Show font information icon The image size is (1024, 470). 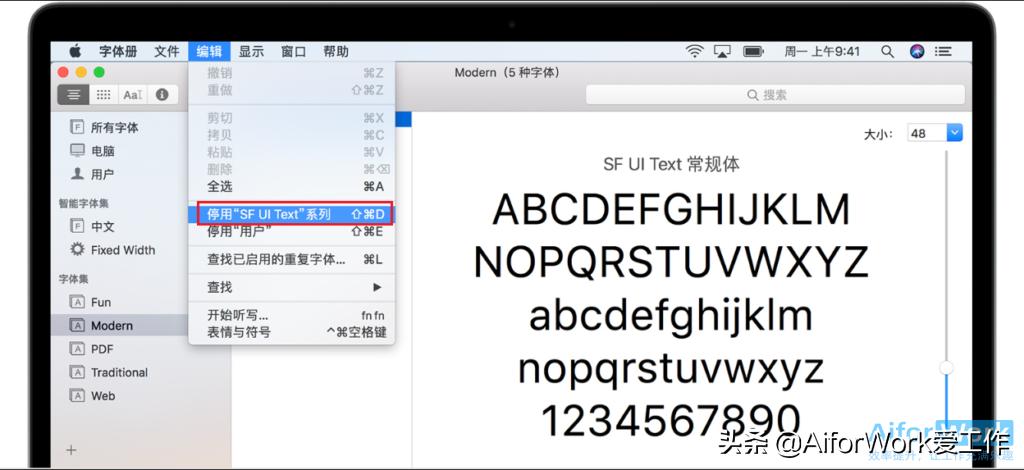point(162,95)
